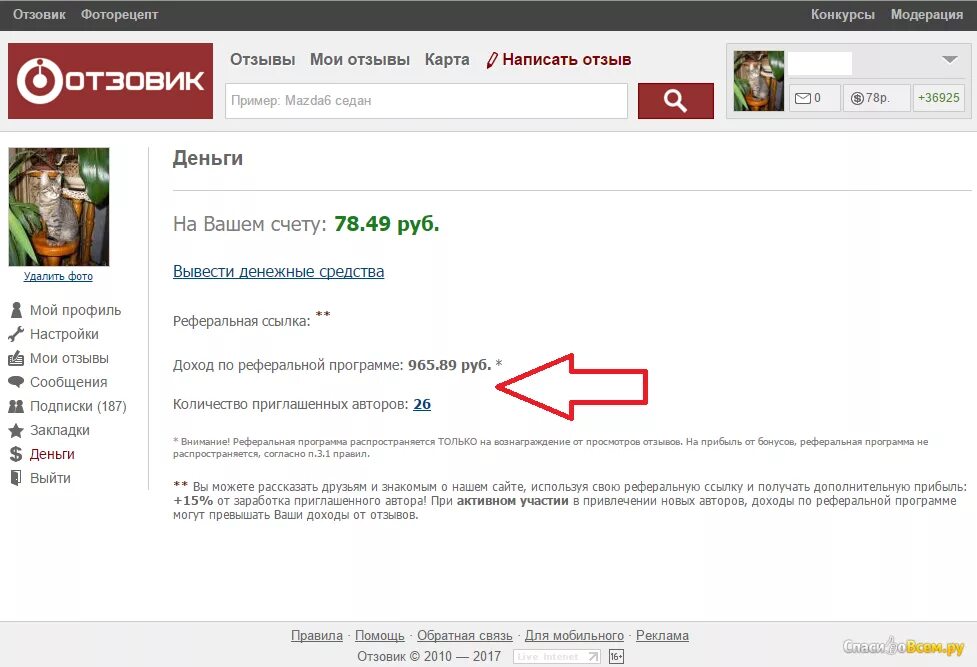The image size is (977, 667).
Task: Click the +36925 rating counter
Action: click(938, 98)
